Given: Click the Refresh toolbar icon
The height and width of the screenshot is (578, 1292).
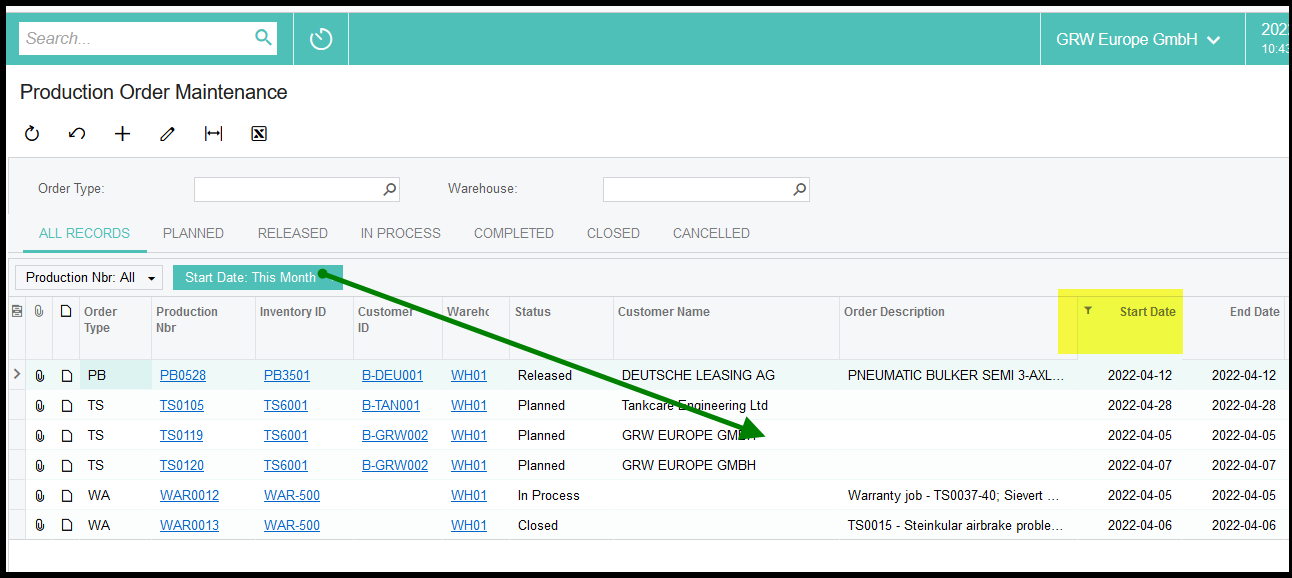Looking at the screenshot, I should 32,134.
